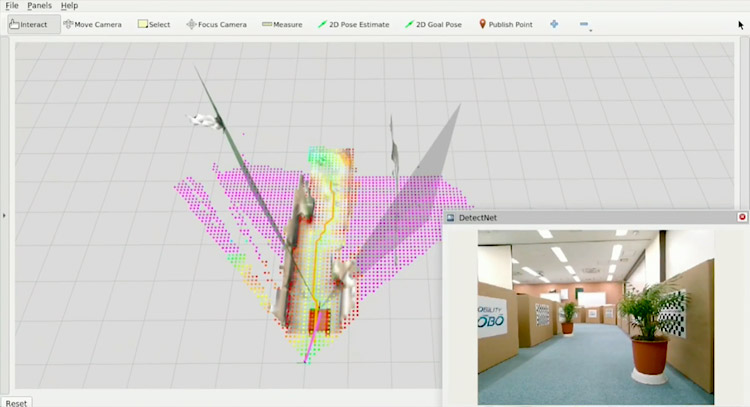
Task: Open the Help menu
Action: coord(69,6)
